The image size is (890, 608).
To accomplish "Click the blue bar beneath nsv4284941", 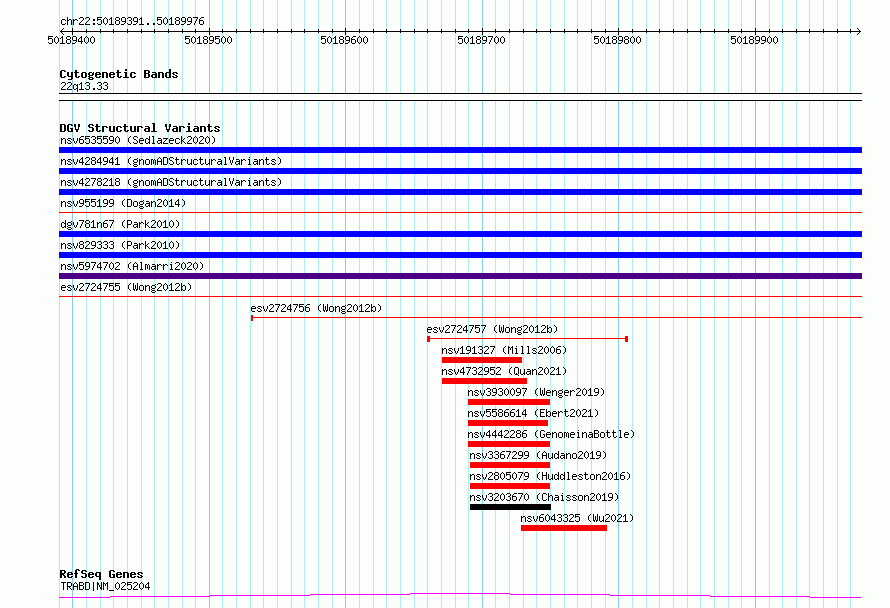I will [460, 171].
